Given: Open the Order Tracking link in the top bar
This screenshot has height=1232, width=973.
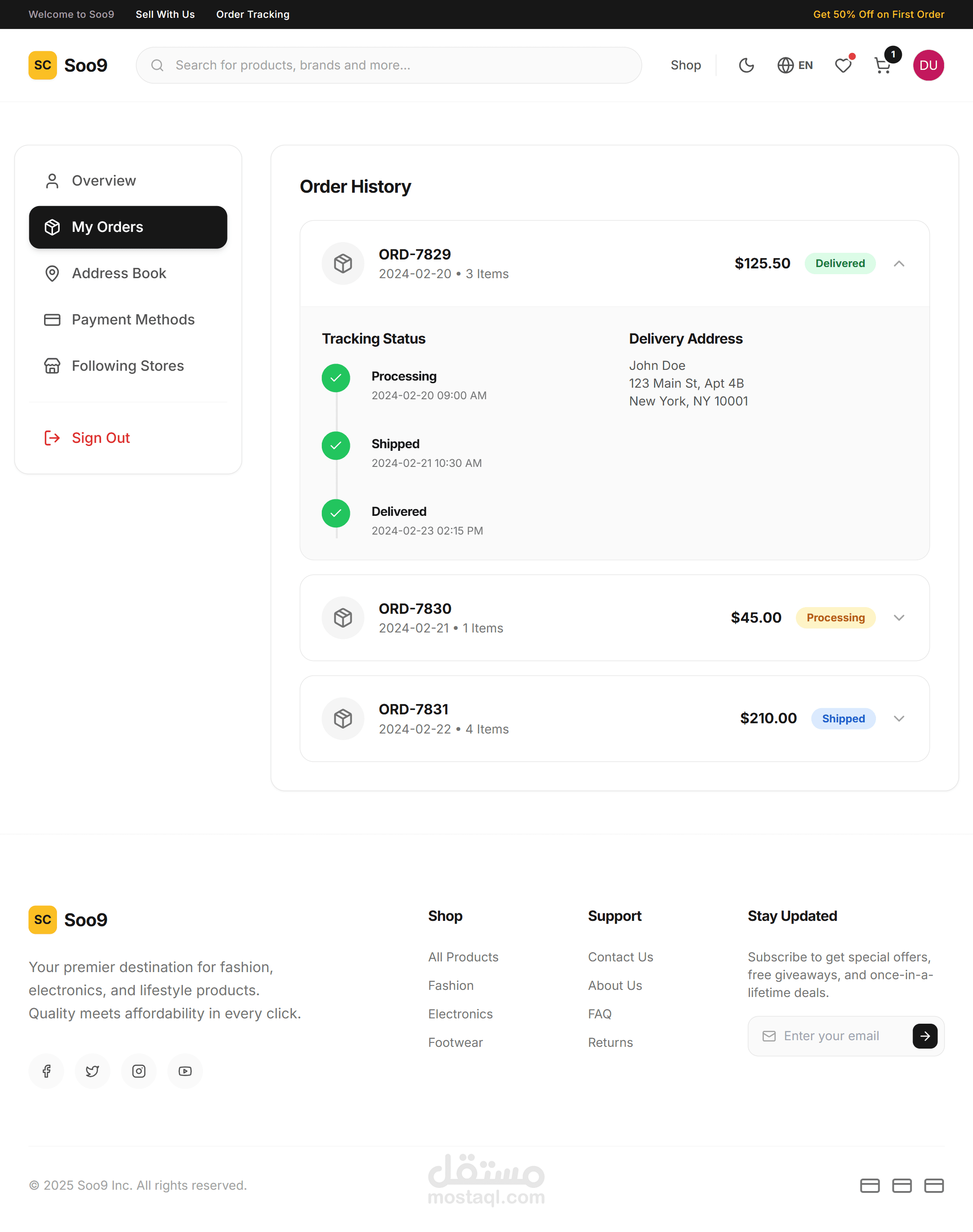Looking at the screenshot, I should pyautogui.click(x=252, y=14).
